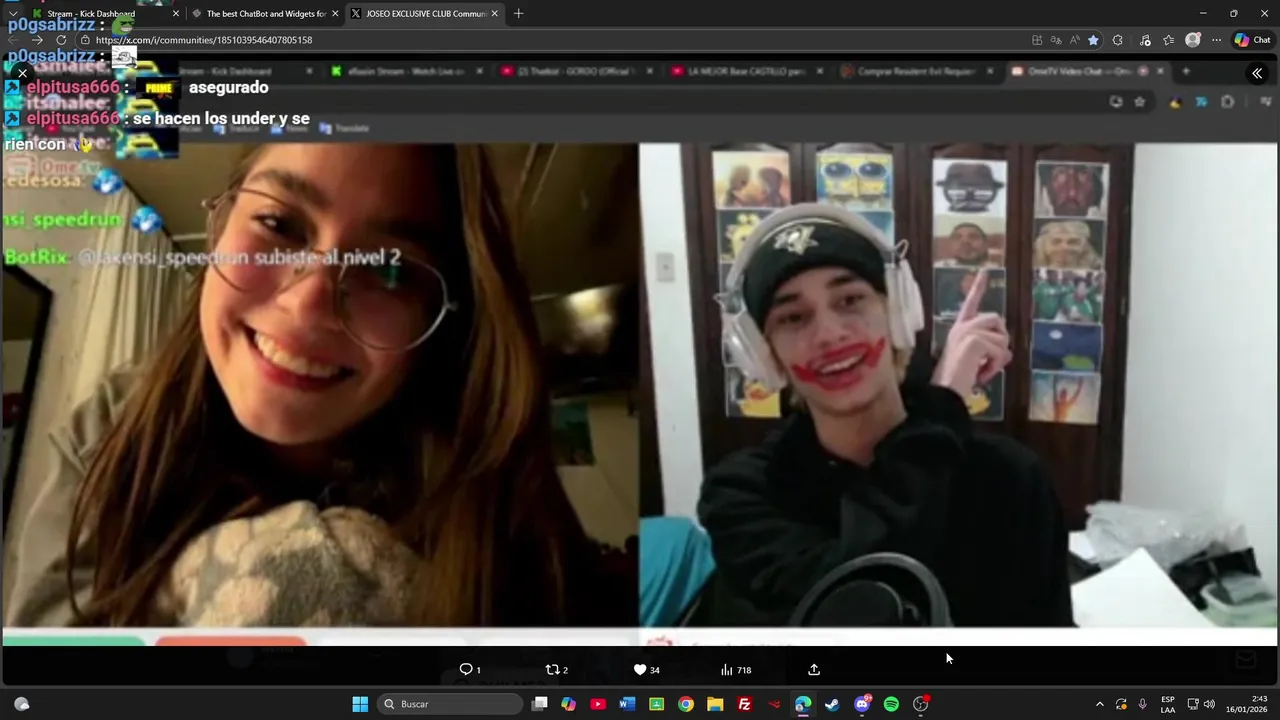The width and height of the screenshot is (1280, 720).
Task: Open Spotify from the taskbar
Action: [x=891, y=704]
